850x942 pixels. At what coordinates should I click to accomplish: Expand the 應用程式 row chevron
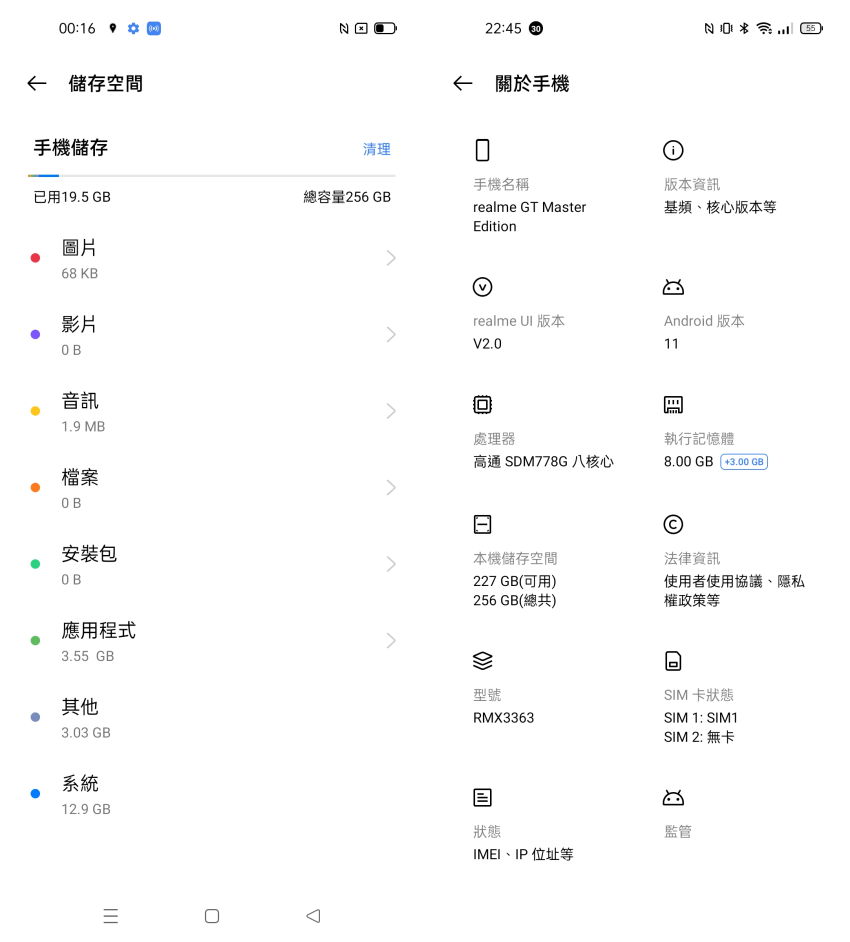pyautogui.click(x=391, y=640)
